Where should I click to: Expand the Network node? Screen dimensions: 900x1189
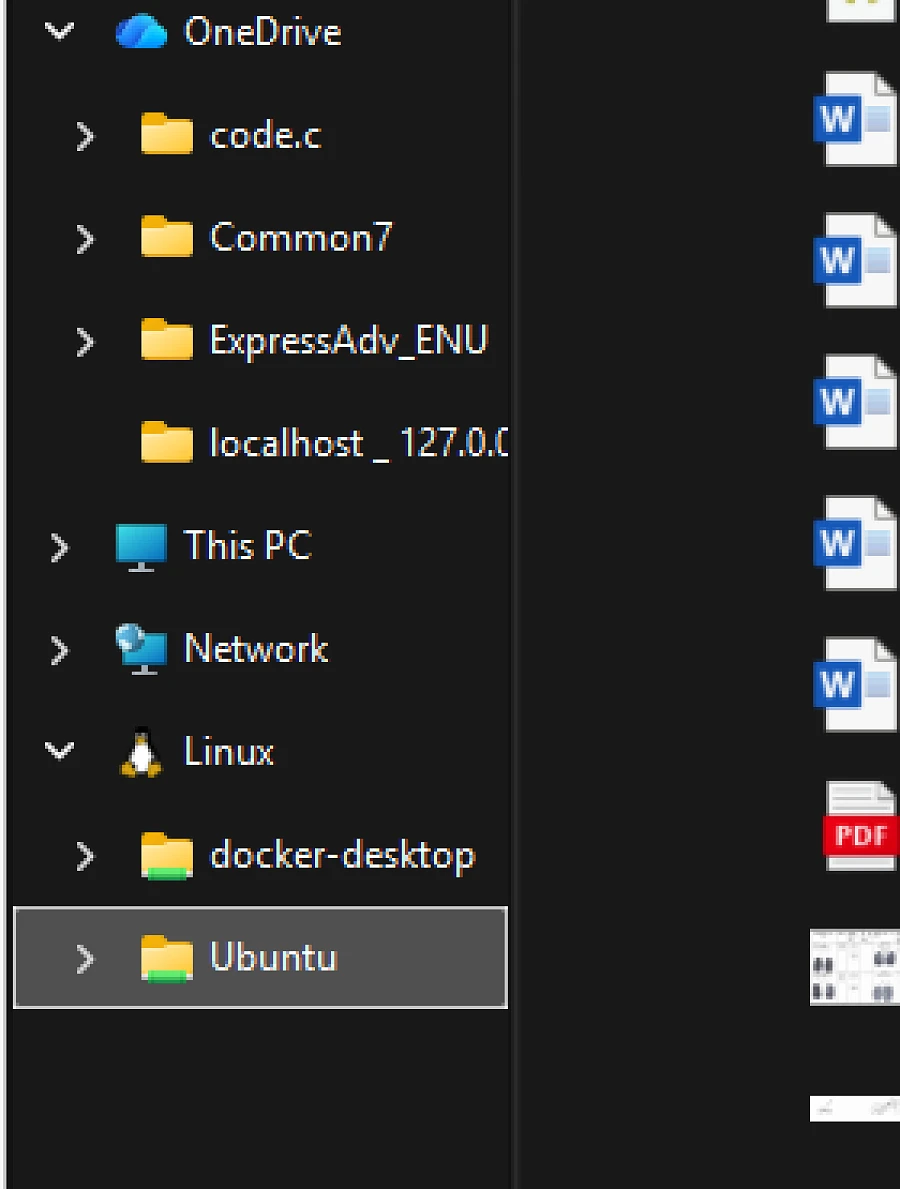coord(59,651)
